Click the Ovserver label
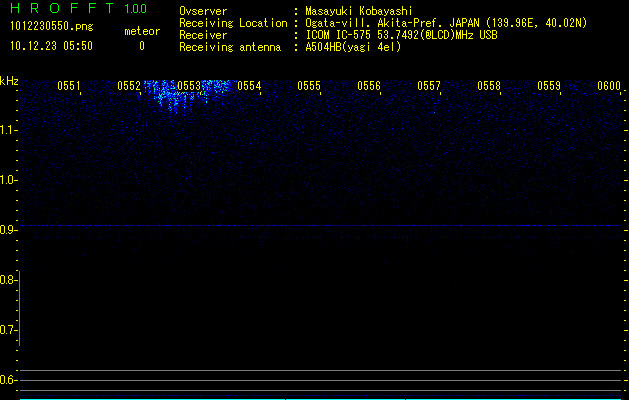The image size is (629, 400). coord(203,11)
